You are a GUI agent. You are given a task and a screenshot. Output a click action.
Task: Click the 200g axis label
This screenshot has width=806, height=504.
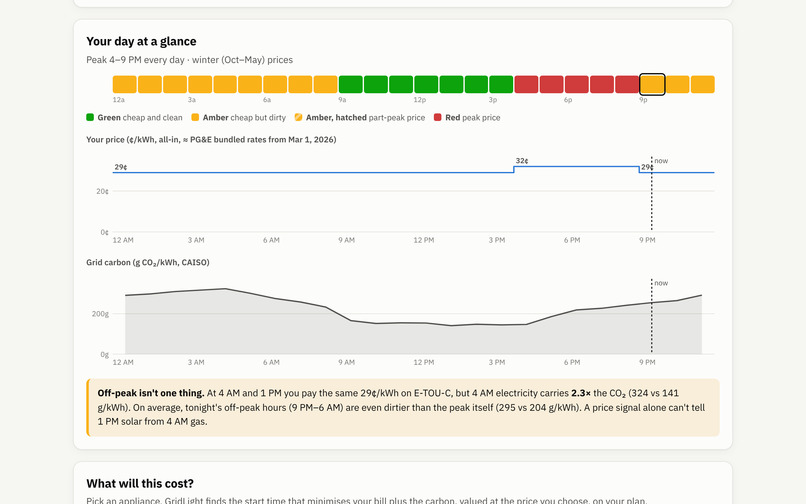tap(100, 314)
